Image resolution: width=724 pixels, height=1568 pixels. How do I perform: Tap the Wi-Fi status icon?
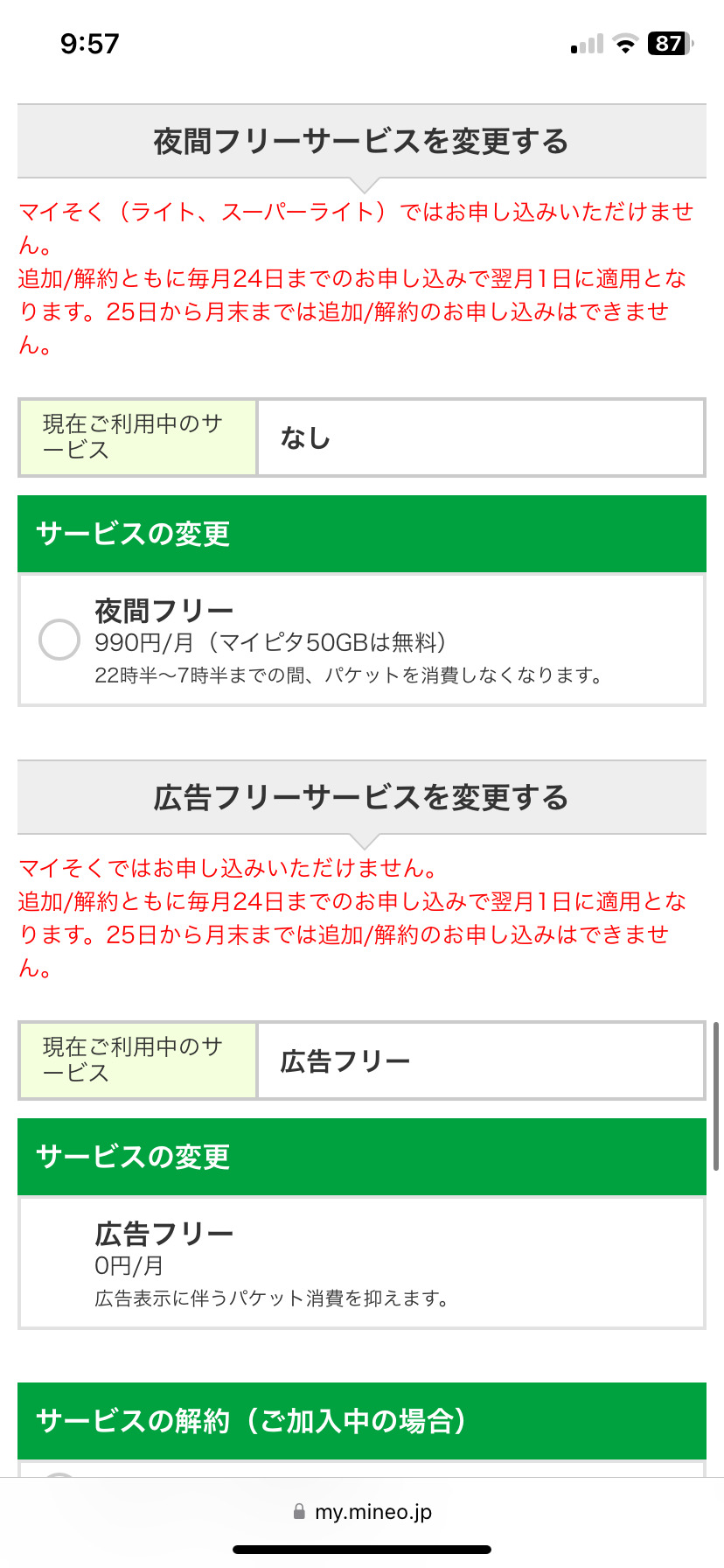625,44
